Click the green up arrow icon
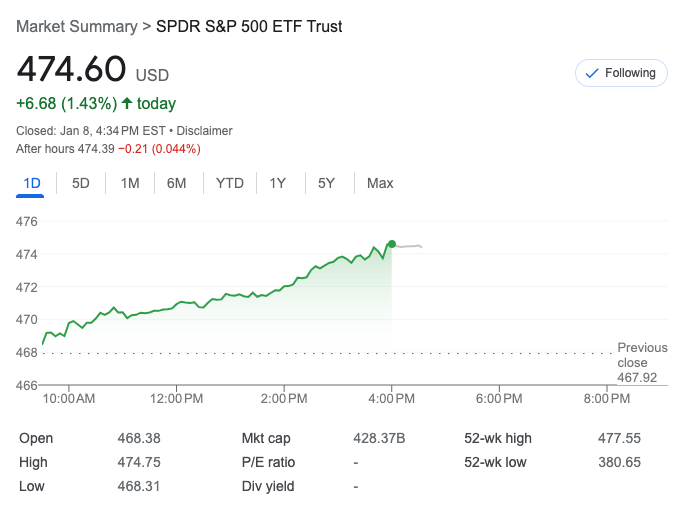682x507 pixels. (126, 103)
